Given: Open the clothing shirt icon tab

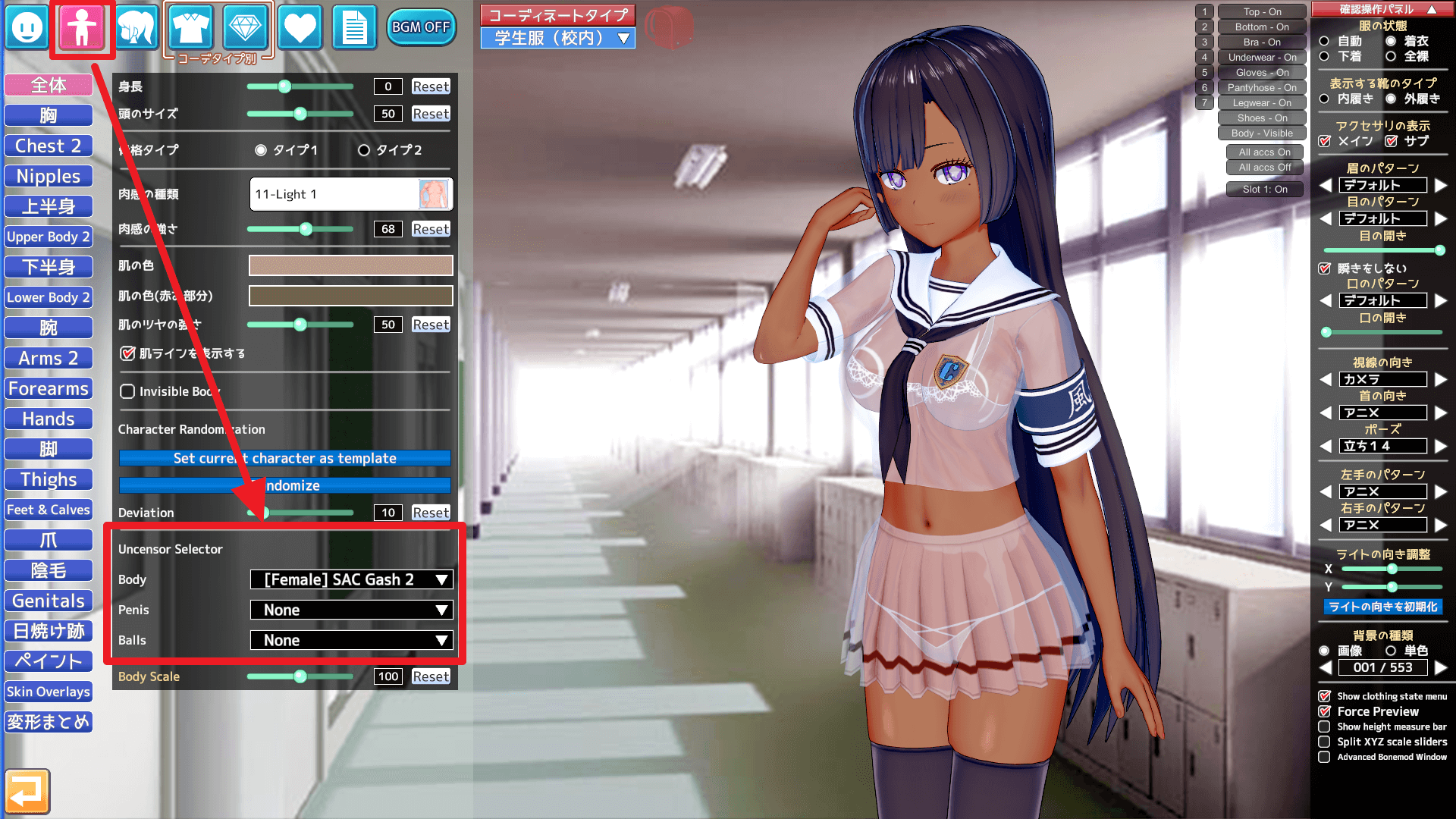Looking at the screenshot, I should click(x=190, y=28).
